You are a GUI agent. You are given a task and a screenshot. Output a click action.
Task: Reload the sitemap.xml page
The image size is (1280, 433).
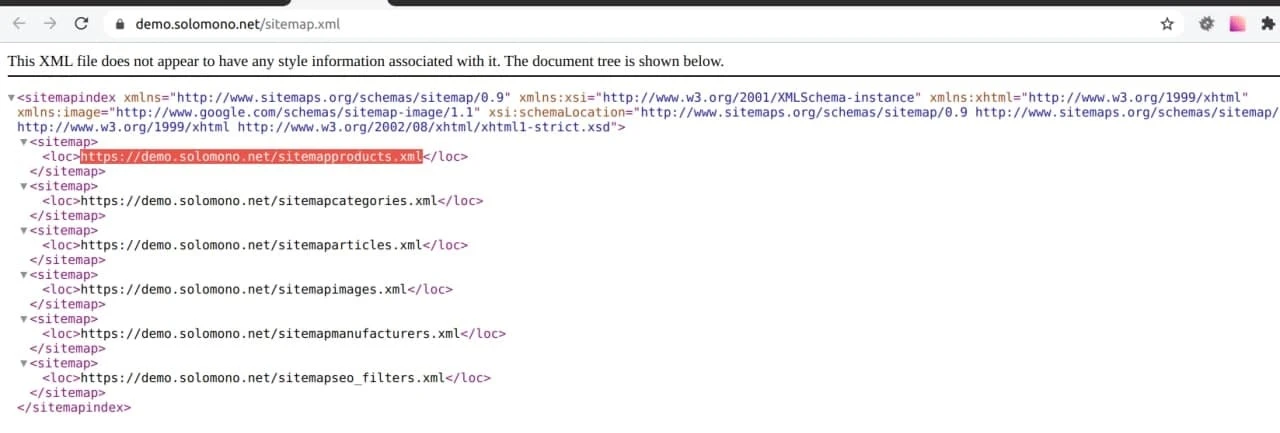[81, 23]
